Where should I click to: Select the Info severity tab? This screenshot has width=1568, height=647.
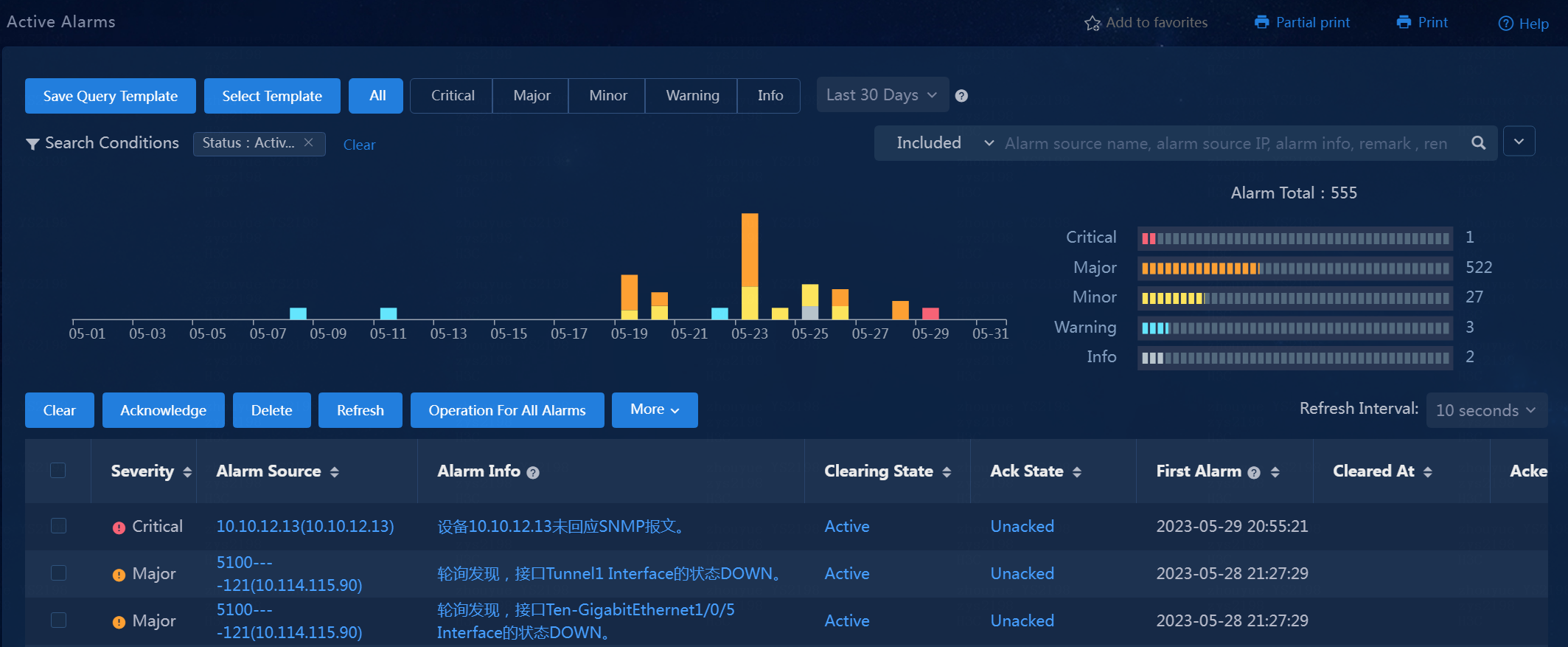coord(769,96)
